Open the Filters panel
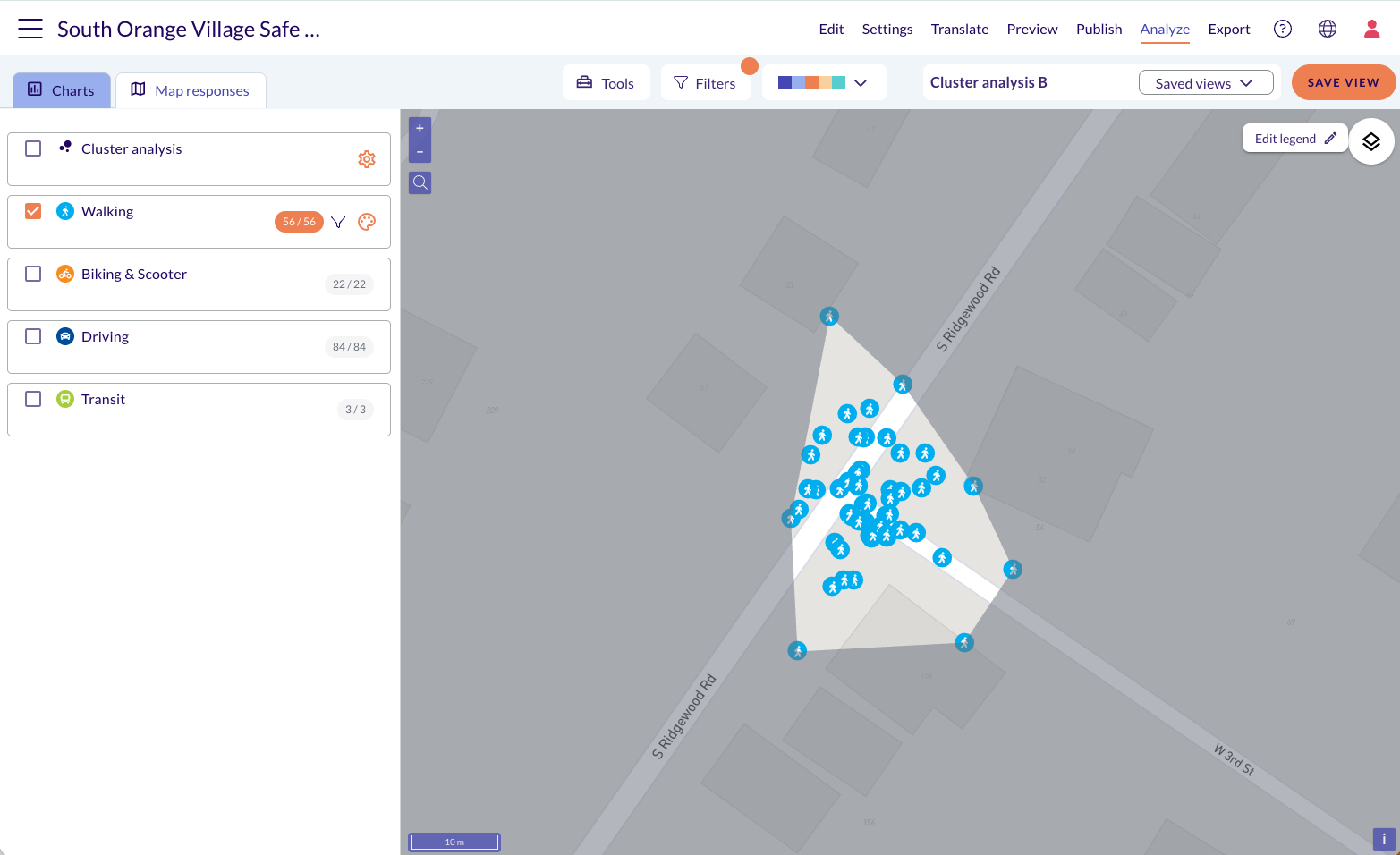The image size is (1400, 855). [x=705, y=83]
